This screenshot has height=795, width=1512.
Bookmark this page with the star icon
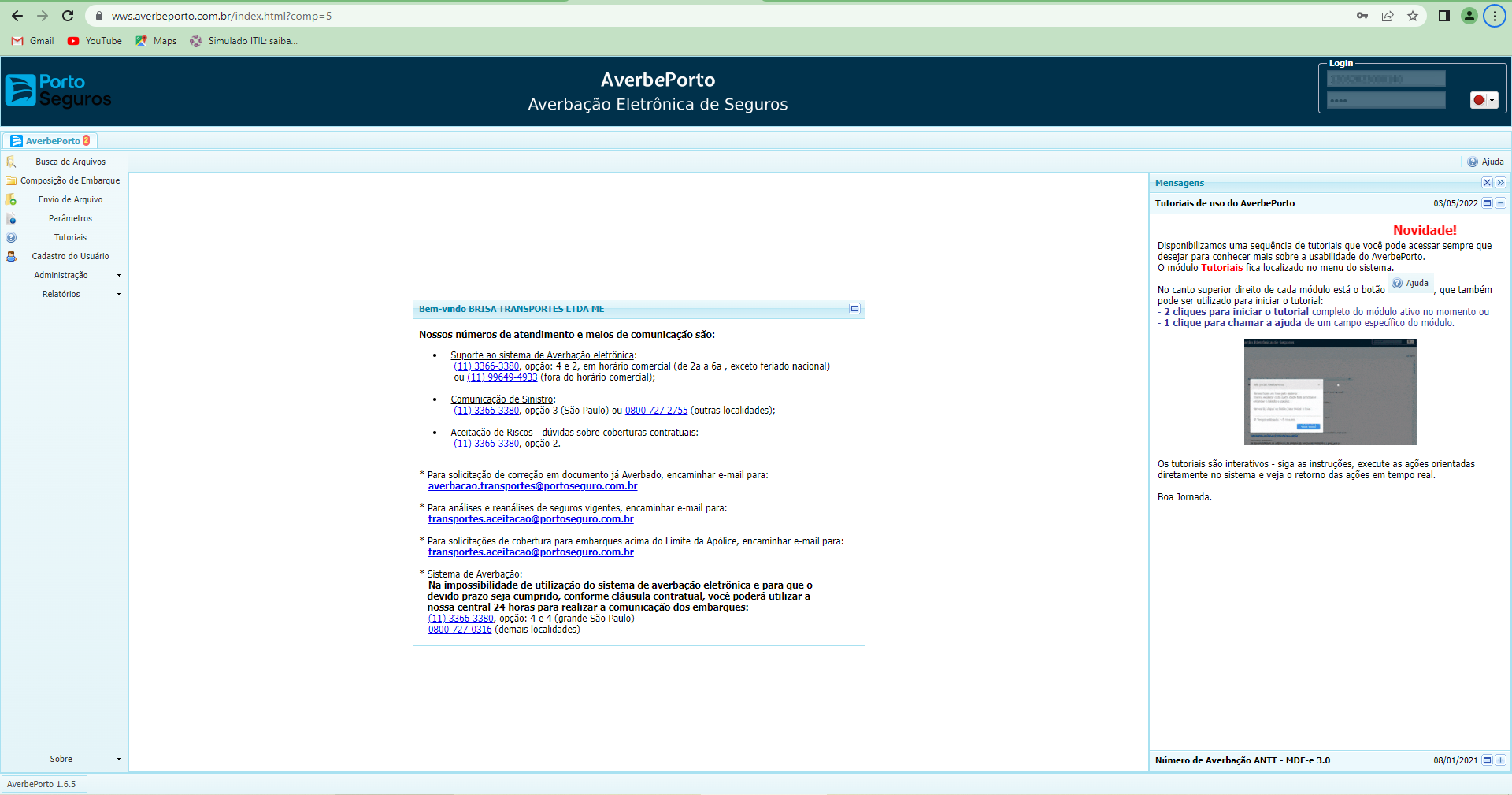pyautogui.click(x=1413, y=16)
